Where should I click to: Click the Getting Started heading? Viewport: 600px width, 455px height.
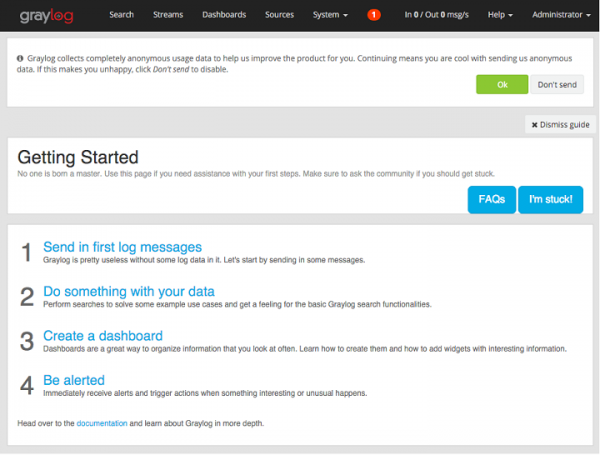click(x=78, y=157)
